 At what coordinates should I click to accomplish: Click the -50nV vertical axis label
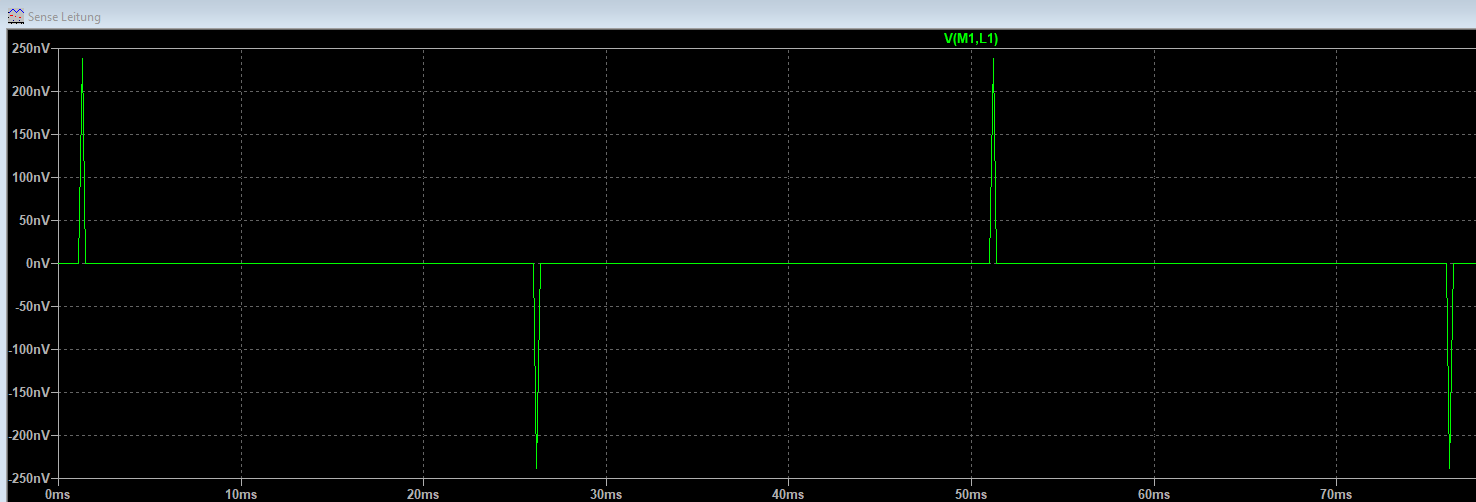pos(30,306)
